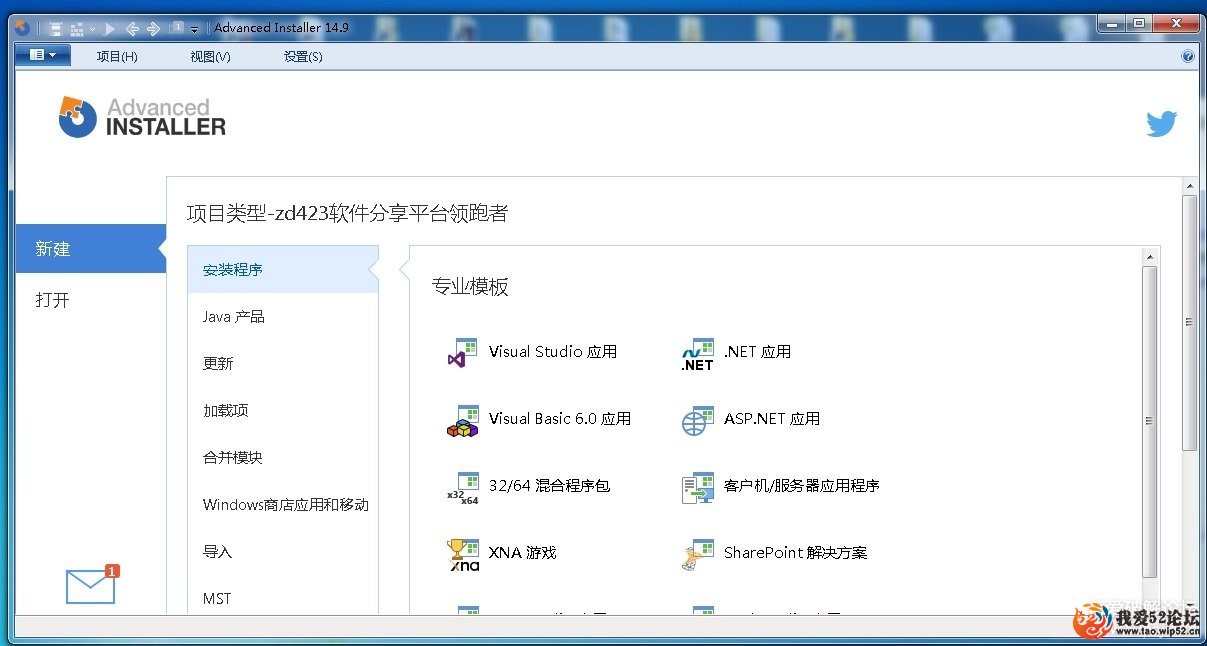The height and width of the screenshot is (646, 1207).
Task: Click the SharePoint 解决方案 template icon
Action: coord(698,555)
